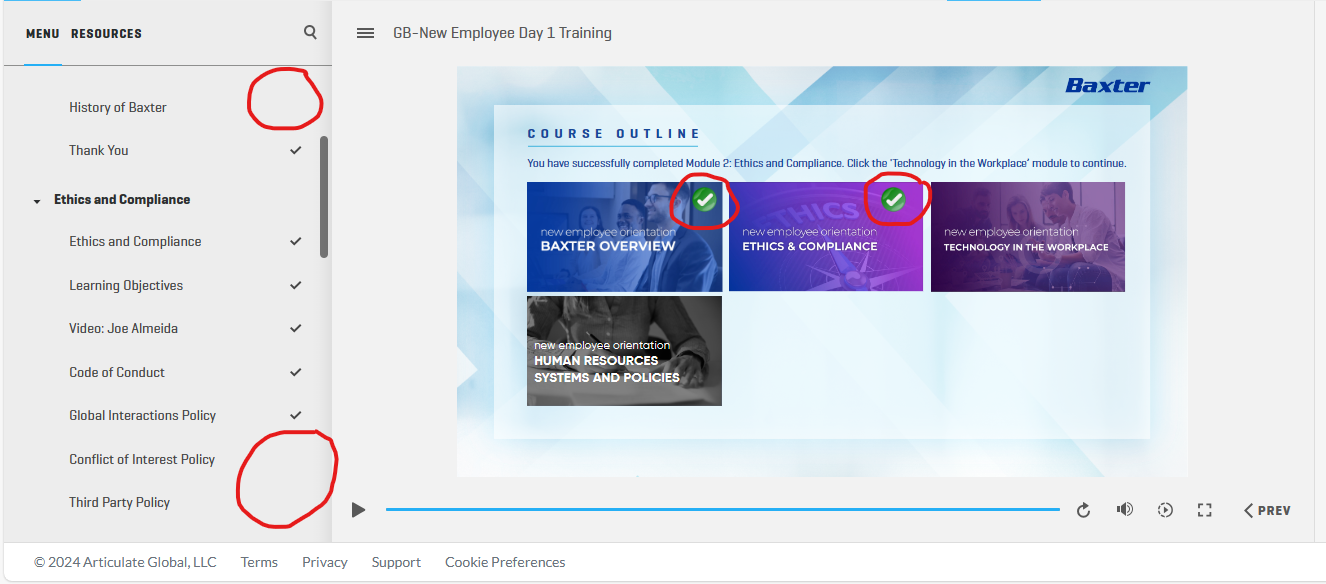Open Technology in the Workplace module tile
The image size is (1326, 584).
[1028, 237]
